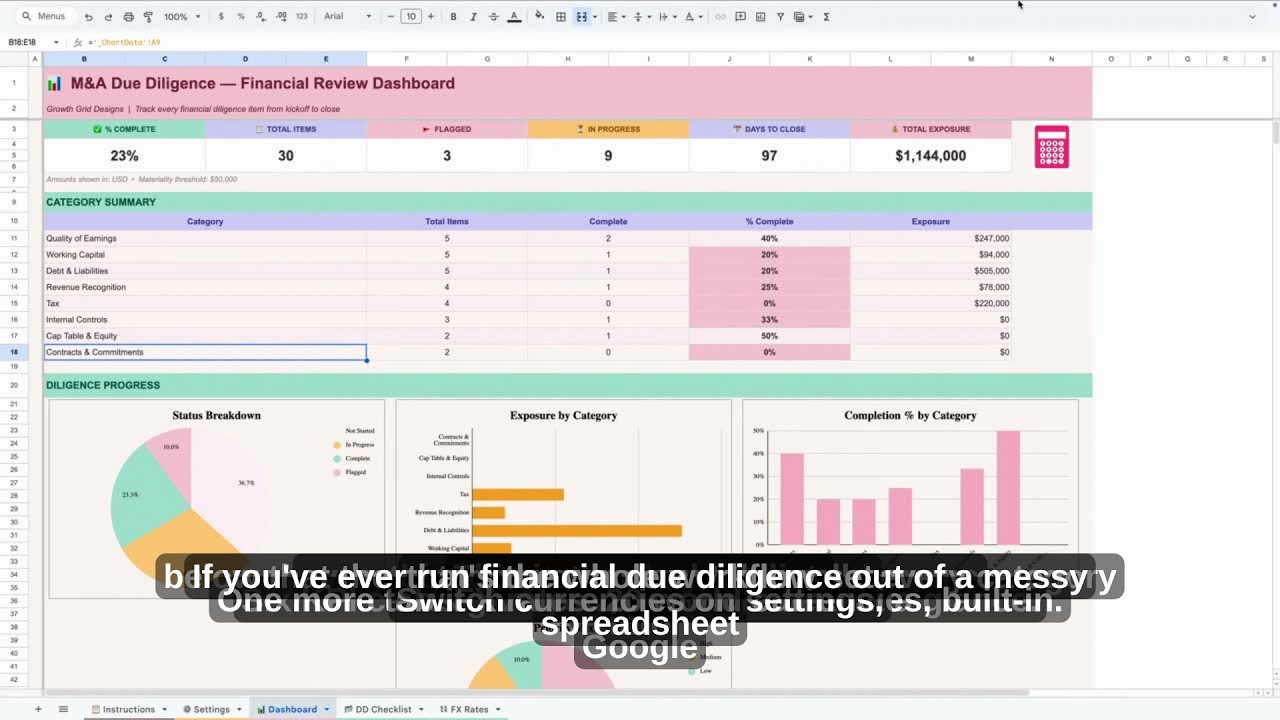Insert a chart with the chart icon
The image size is (1280, 720).
coord(761,17)
